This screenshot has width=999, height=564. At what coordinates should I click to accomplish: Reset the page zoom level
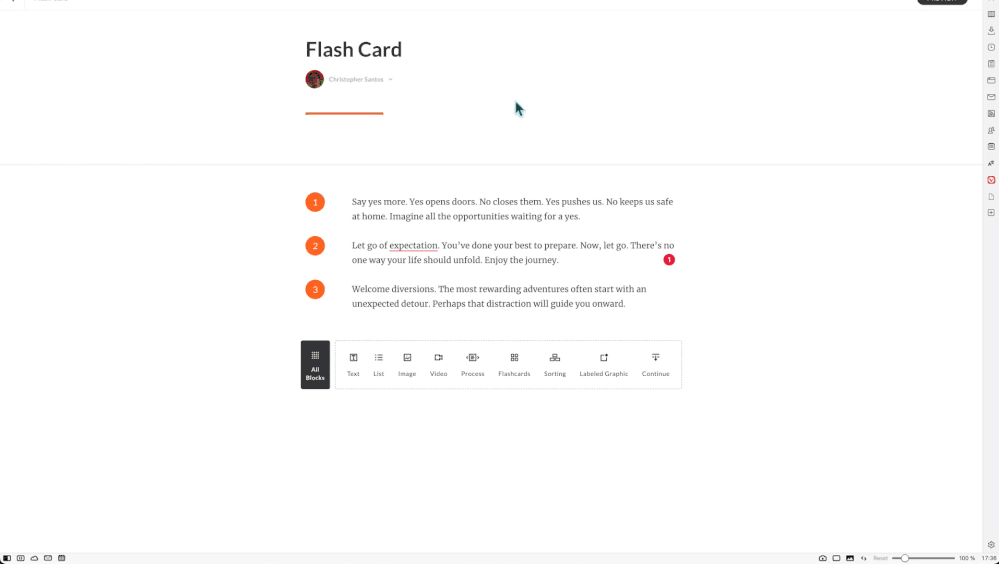(880, 558)
